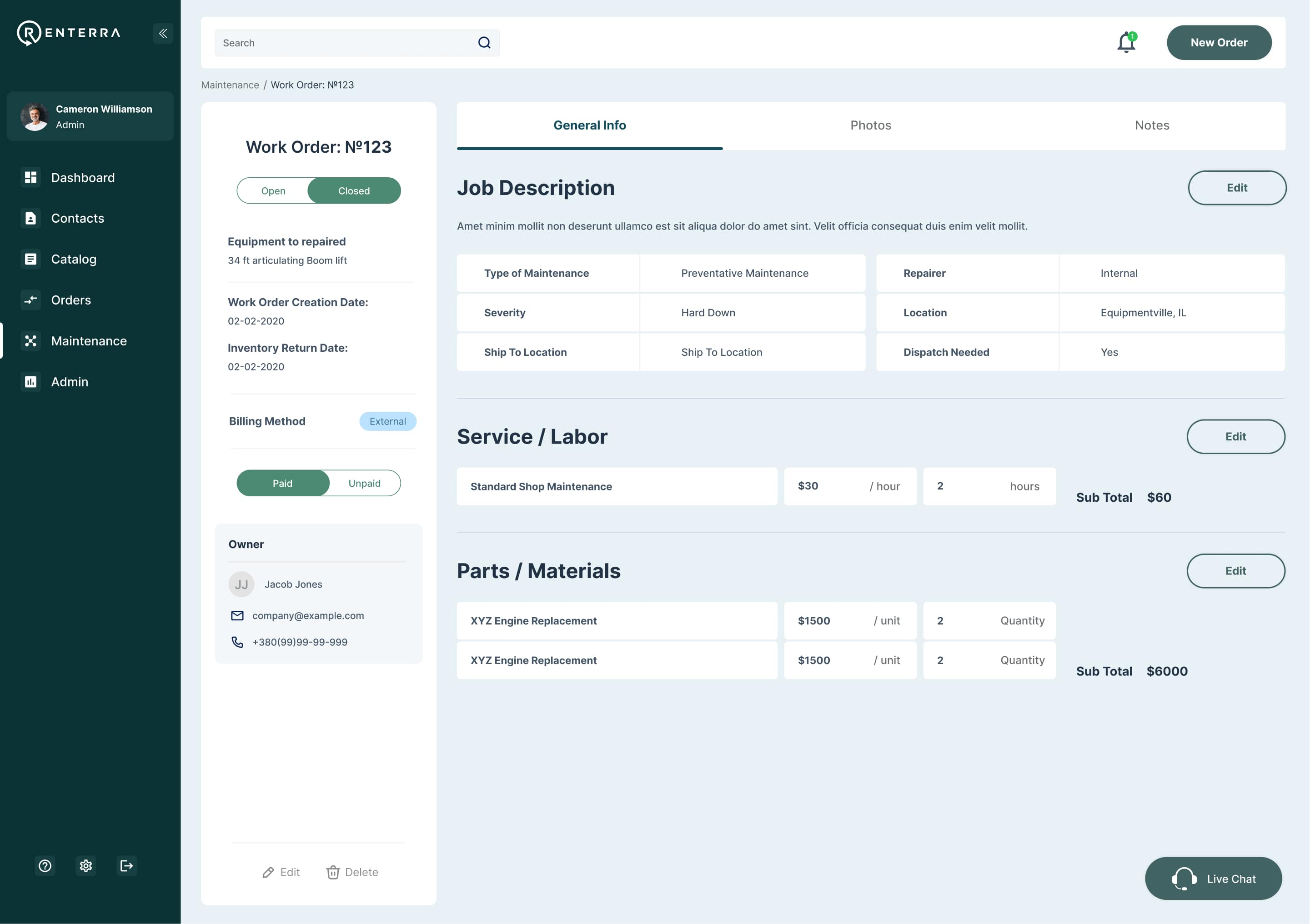Screen dimensions: 1310x924
Task: Click the New Order button
Action: click(1219, 43)
